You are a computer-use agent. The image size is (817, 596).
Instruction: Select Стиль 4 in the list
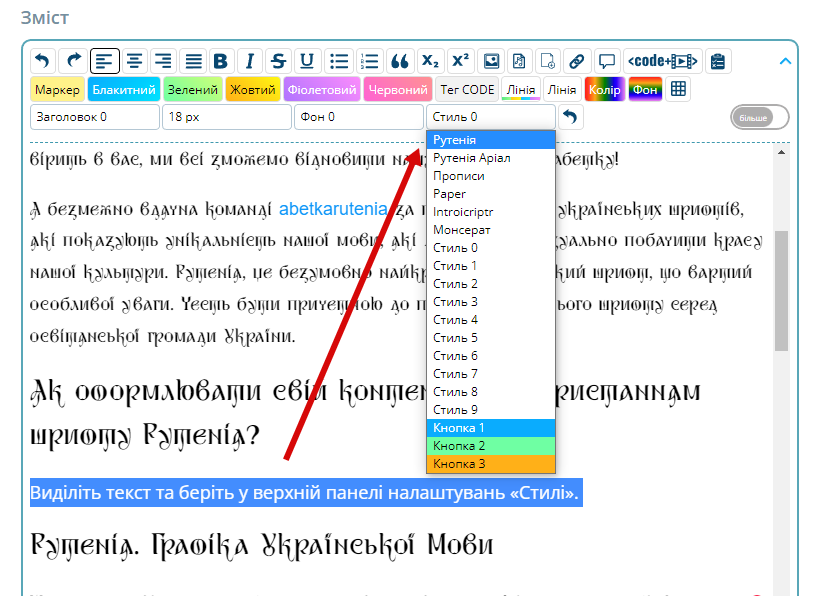[491, 320]
